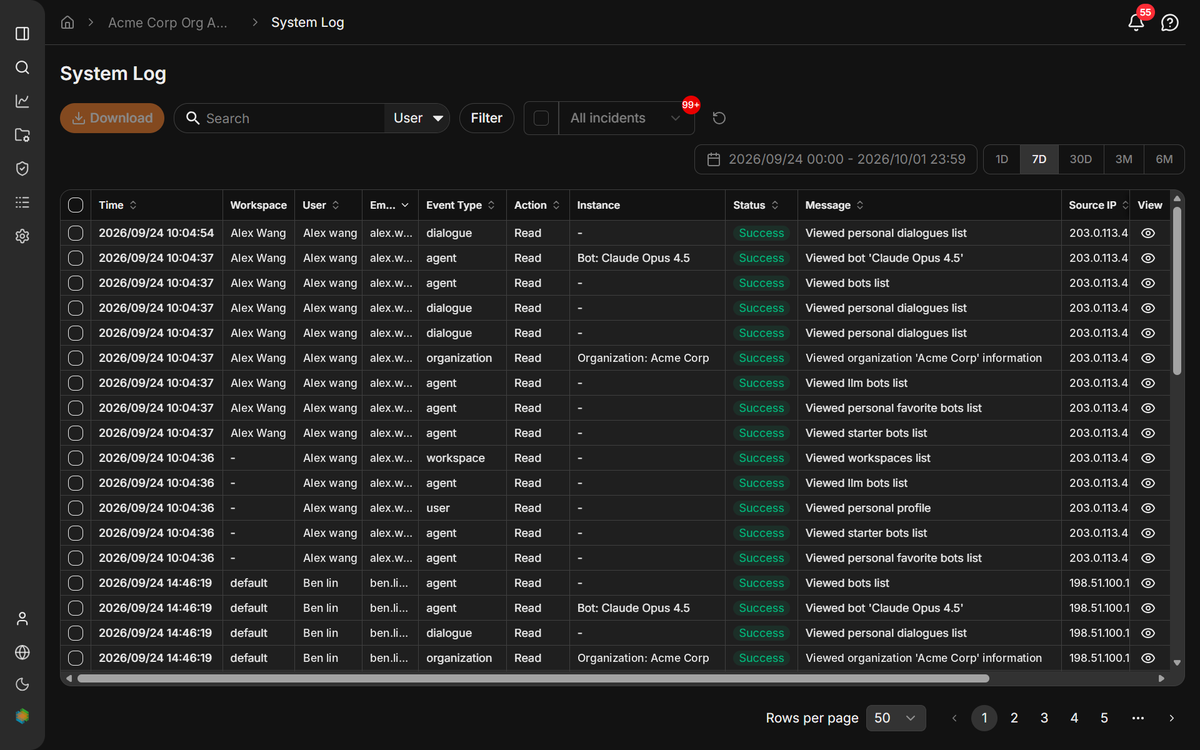Click the horizontal table scrollbar

[x=533, y=678]
